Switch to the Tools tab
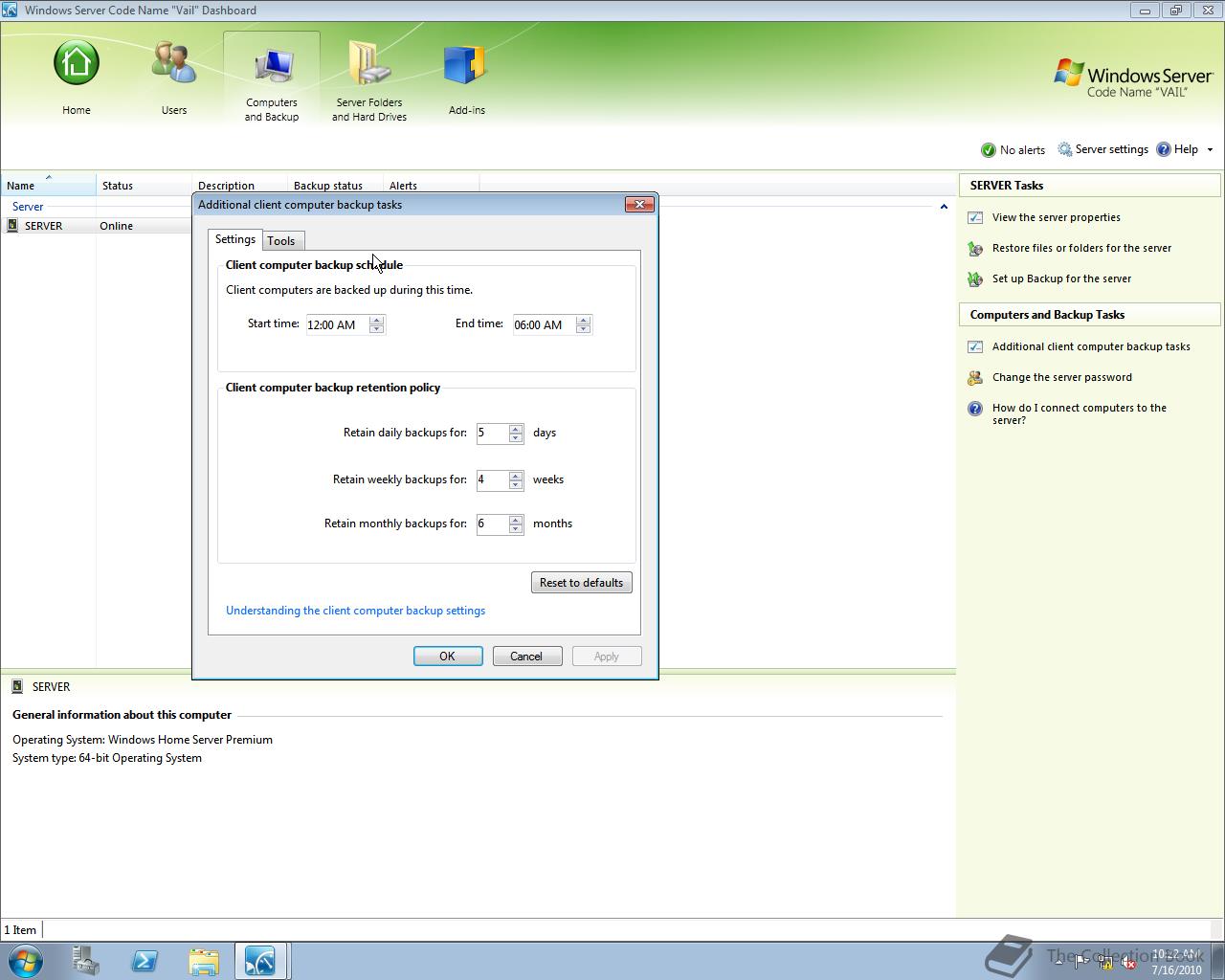The height and width of the screenshot is (980, 1225). 281,240
